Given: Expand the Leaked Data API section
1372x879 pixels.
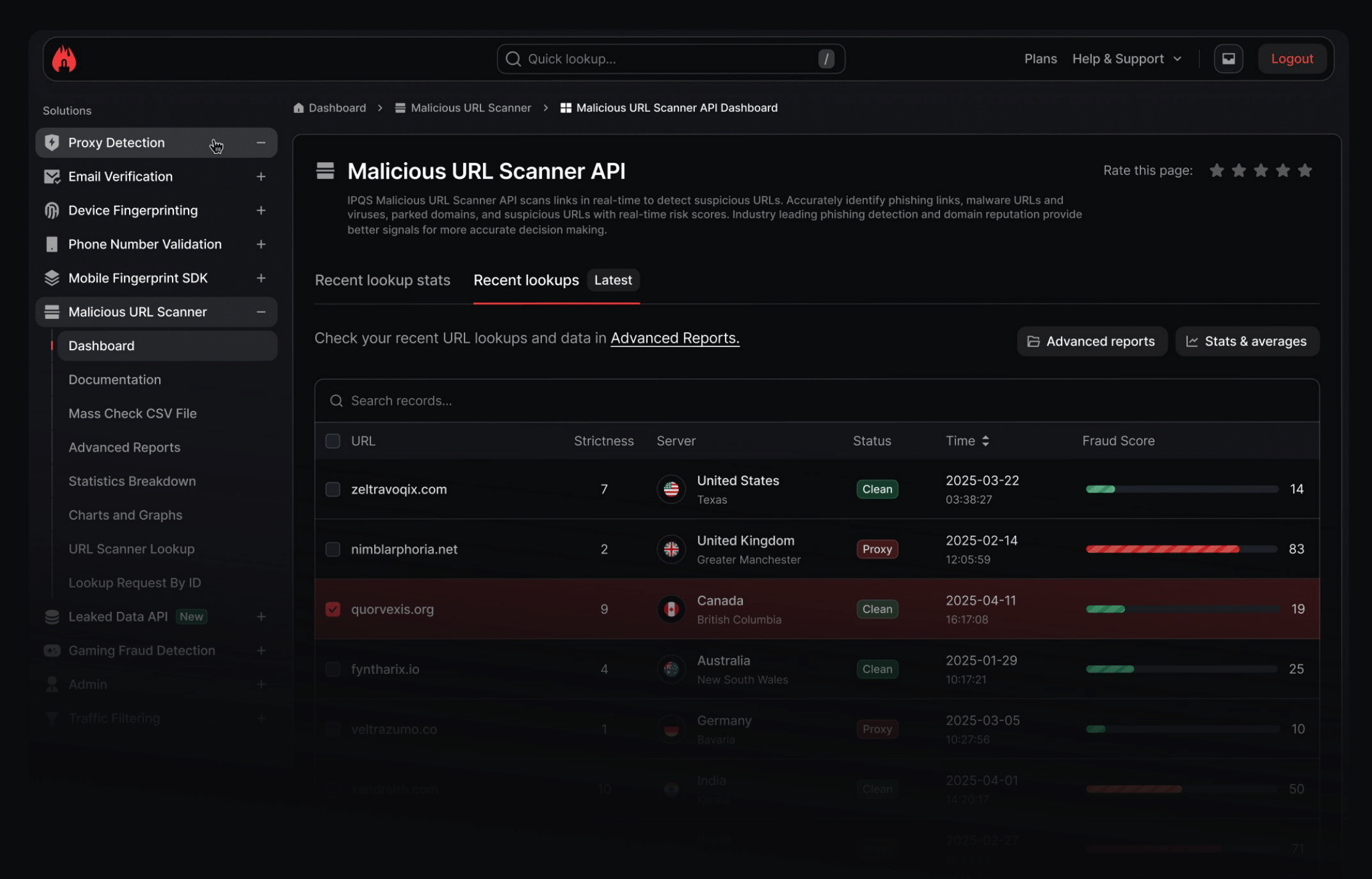Looking at the screenshot, I should coord(261,616).
